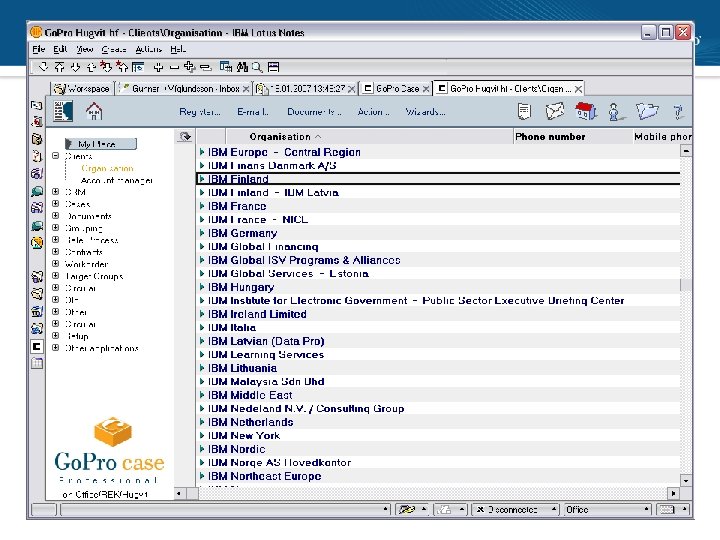Open the Office location dropdown in status bar
The width and height of the screenshot is (720, 540).
pyautogui.click(x=607, y=509)
